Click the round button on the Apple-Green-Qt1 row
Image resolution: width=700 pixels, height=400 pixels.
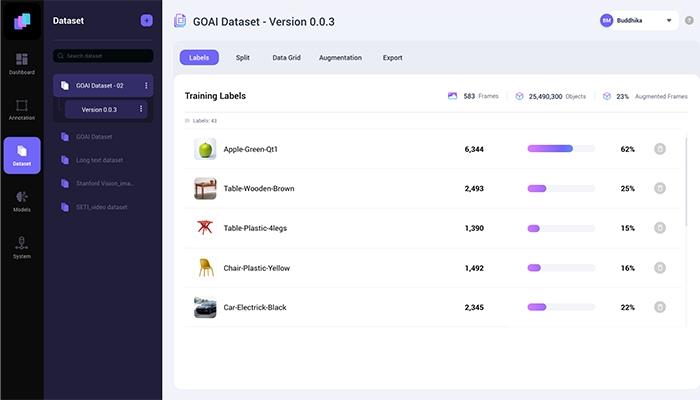(x=660, y=149)
